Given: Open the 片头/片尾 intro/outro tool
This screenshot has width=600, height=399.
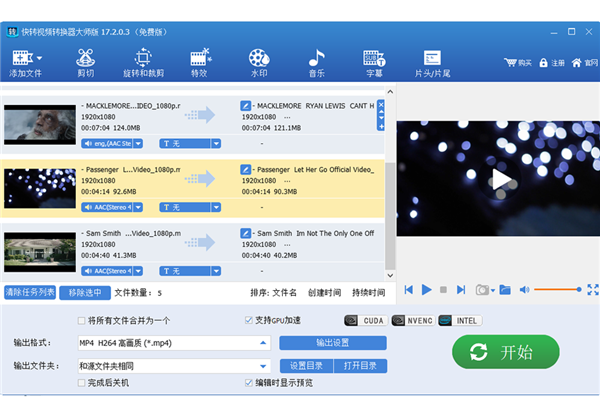Looking at the screenshot, I should (432, 63).
